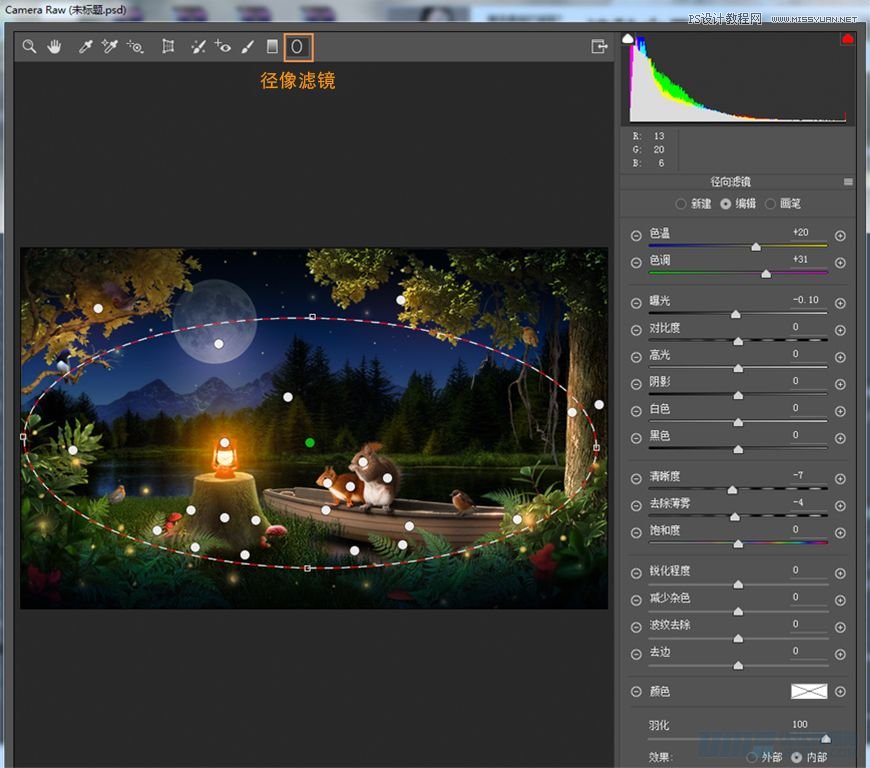Click plus button beside 饱和度
Image resolution: width=870 pixels, height=768 pixels.
tap(840, 533)
